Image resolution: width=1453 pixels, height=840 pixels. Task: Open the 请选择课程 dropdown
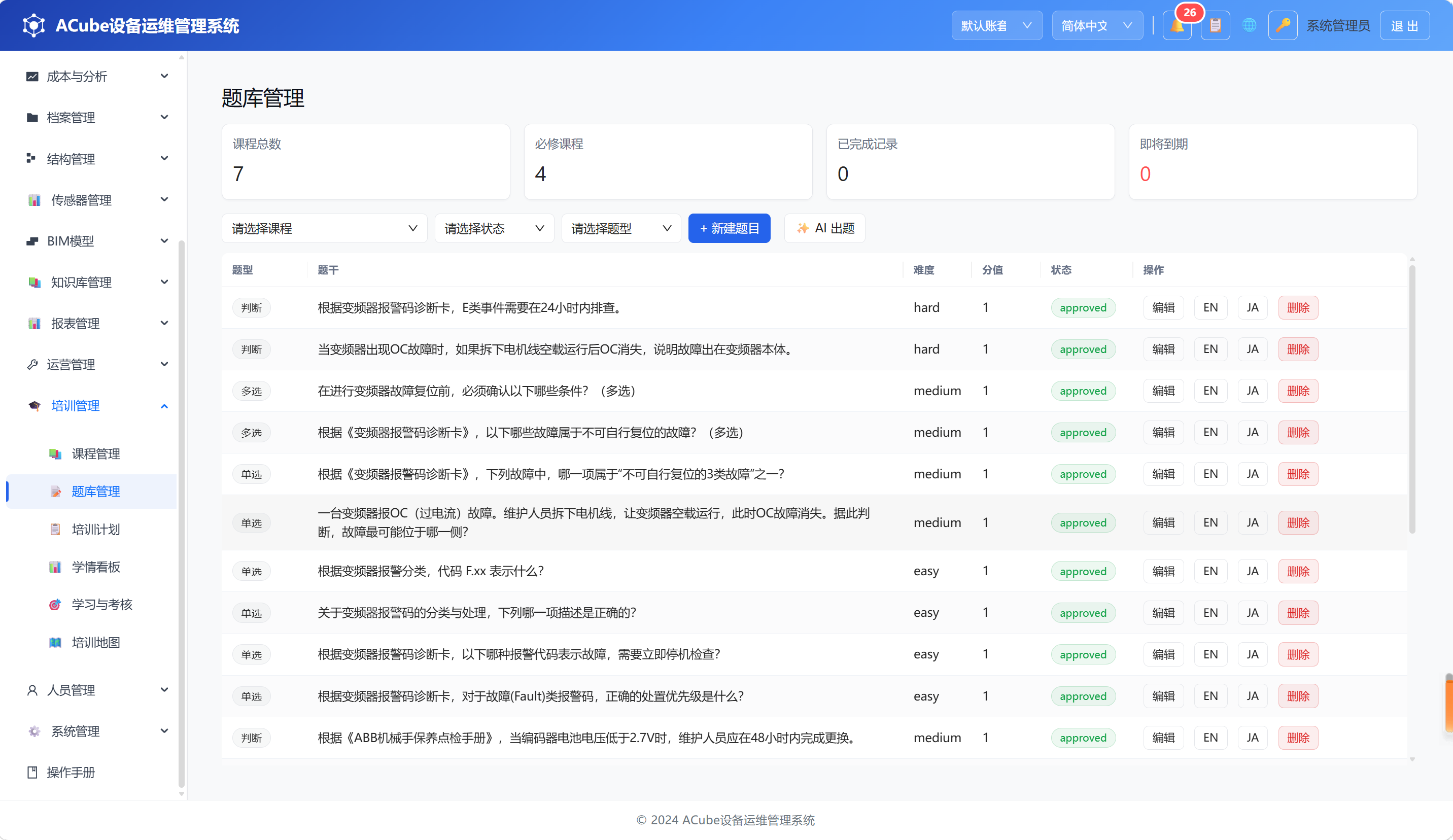pyautogui.click(x=325, y=228)
